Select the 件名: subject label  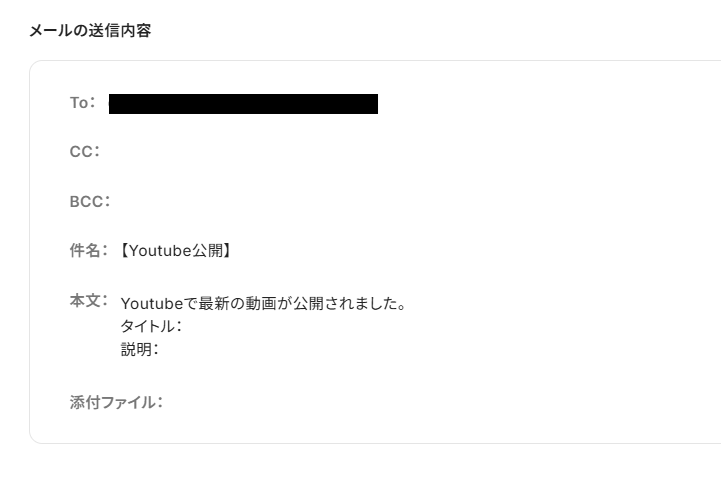click(x=89, y=251)
